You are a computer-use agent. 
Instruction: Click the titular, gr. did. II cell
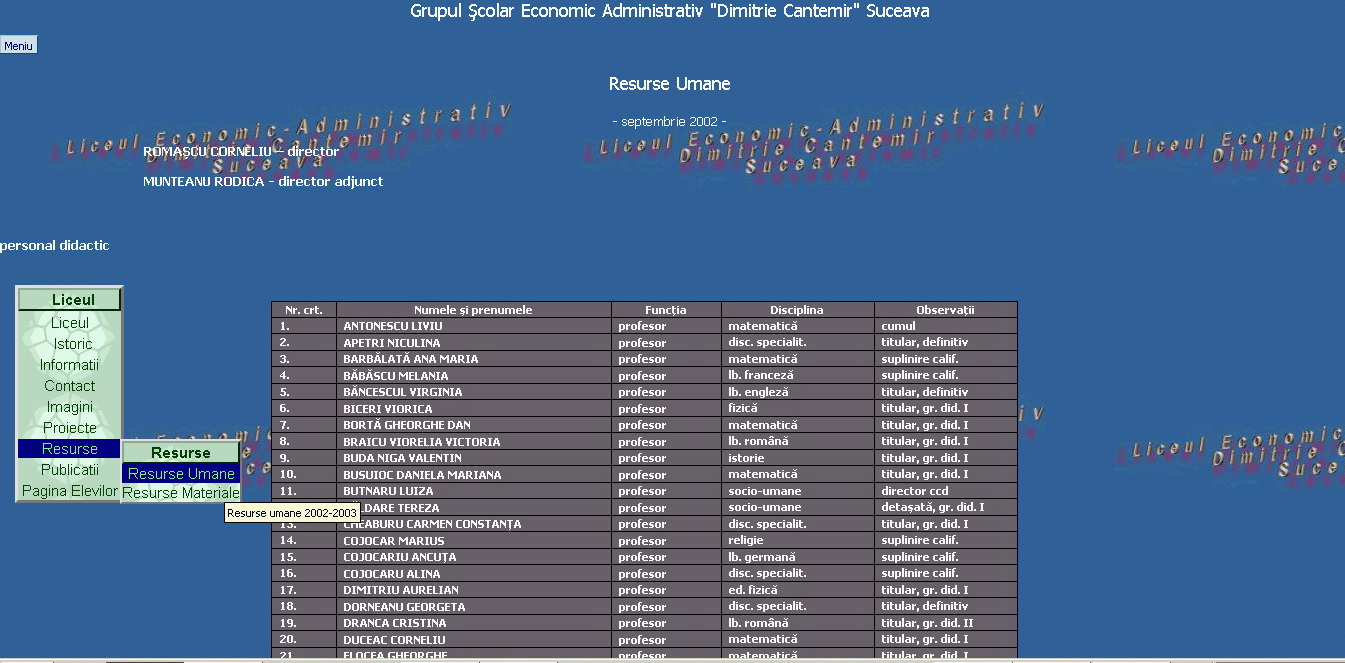(945, 623)
